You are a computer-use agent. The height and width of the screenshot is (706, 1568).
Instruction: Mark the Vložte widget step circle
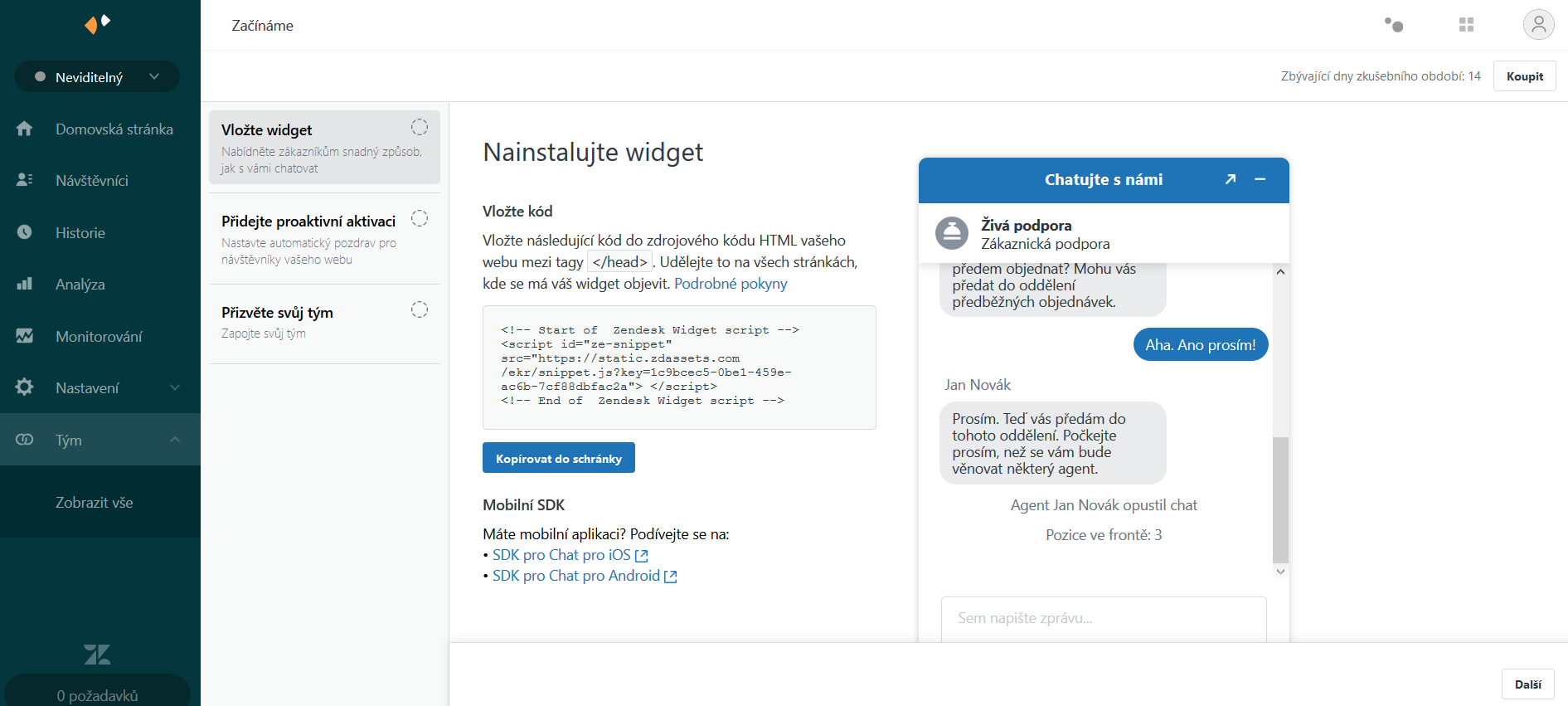click(420, 127)
